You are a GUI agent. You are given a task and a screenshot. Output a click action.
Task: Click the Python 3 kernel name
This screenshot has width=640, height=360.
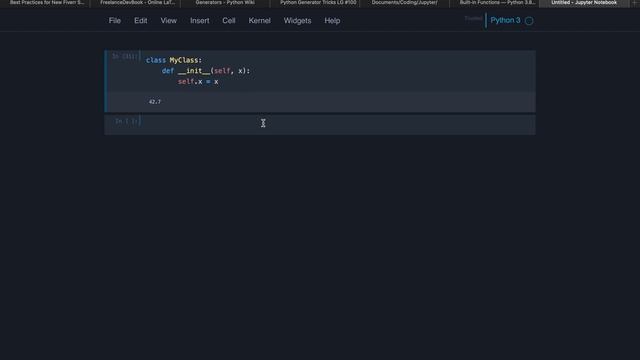[x=505, y=20]
